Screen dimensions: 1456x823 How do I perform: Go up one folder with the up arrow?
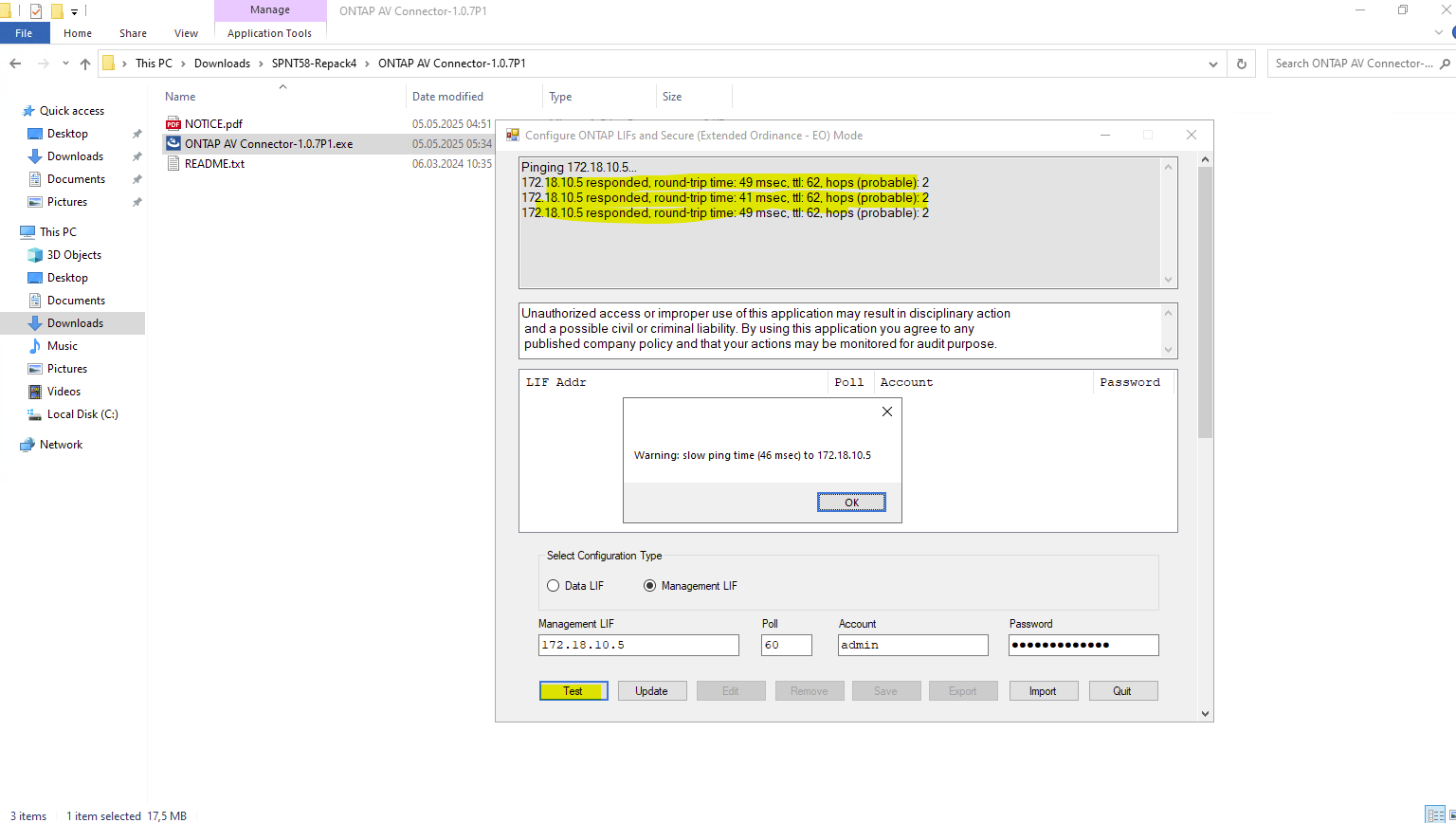(85, 64)
